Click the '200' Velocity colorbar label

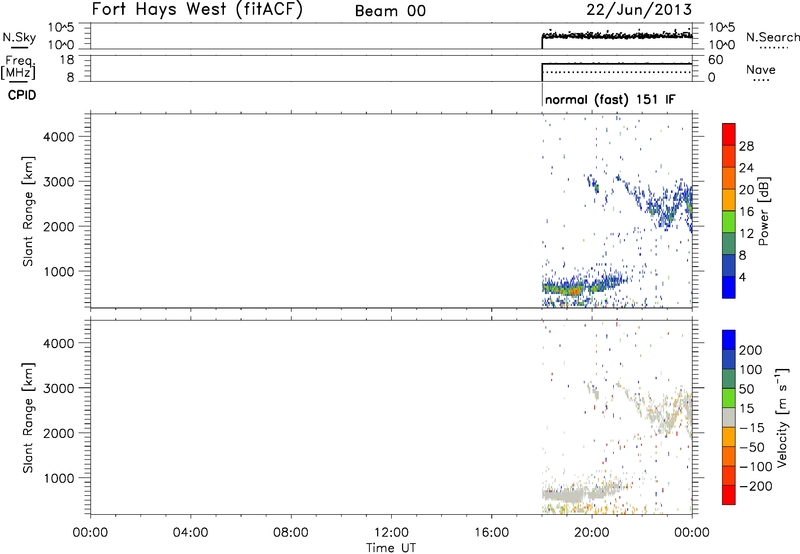751,350
